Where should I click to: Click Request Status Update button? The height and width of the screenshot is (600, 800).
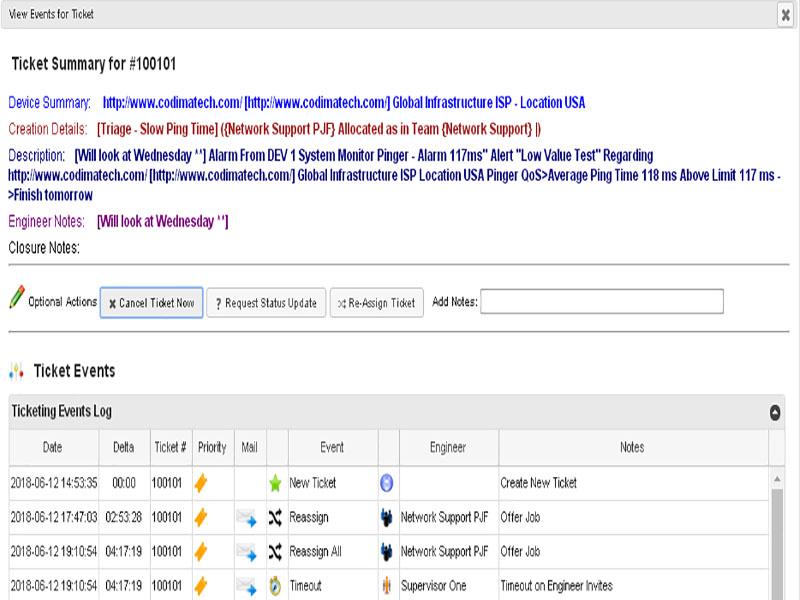[266, 303]
